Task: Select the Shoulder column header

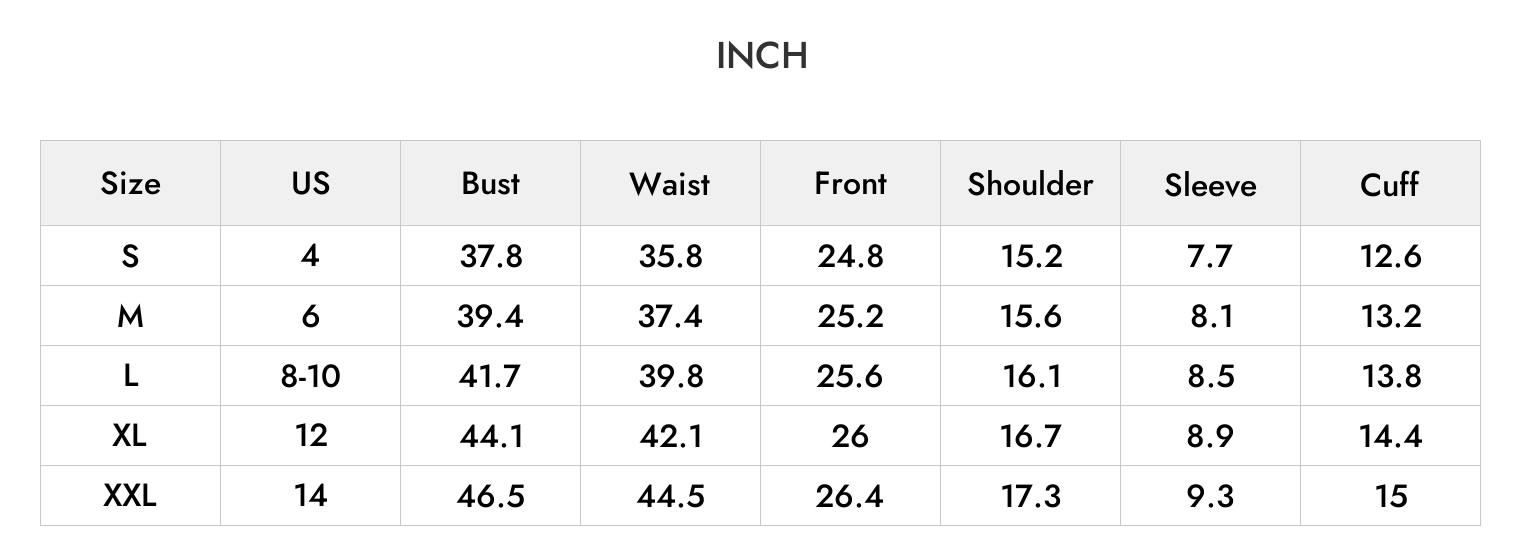Action: tap(1030, 184)
